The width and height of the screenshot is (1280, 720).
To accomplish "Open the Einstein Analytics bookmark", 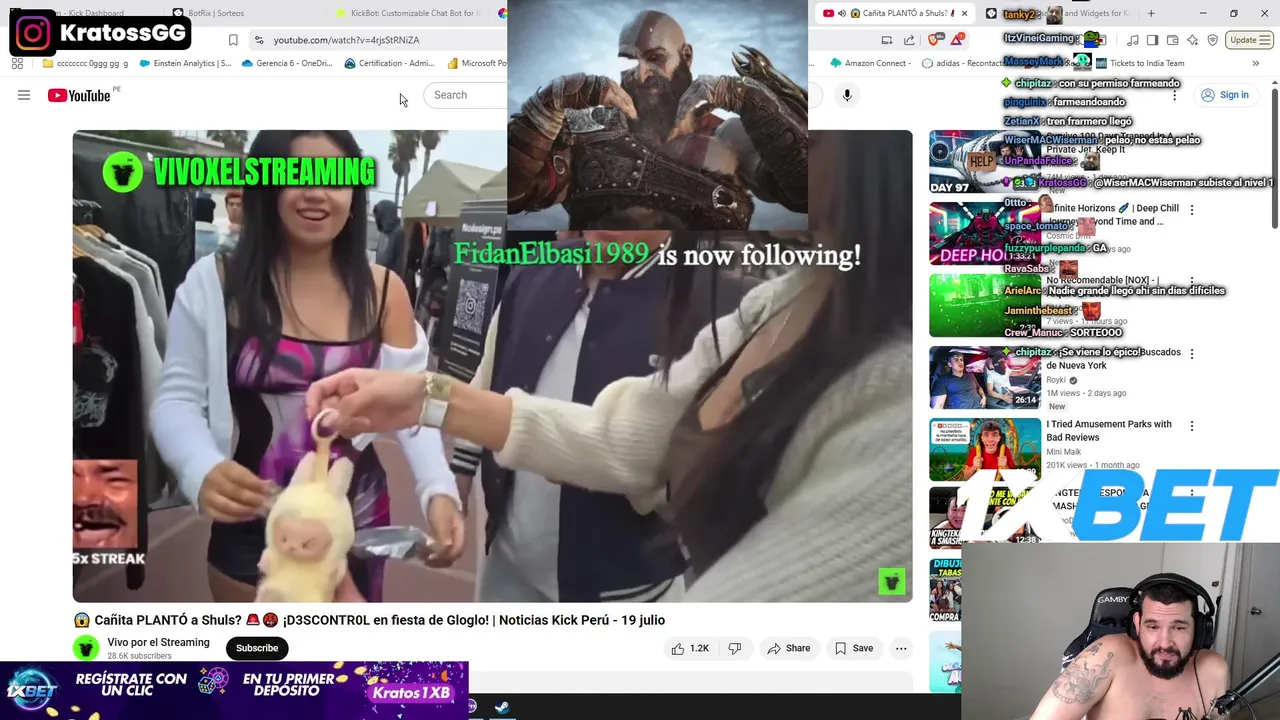I will [186, 63].
